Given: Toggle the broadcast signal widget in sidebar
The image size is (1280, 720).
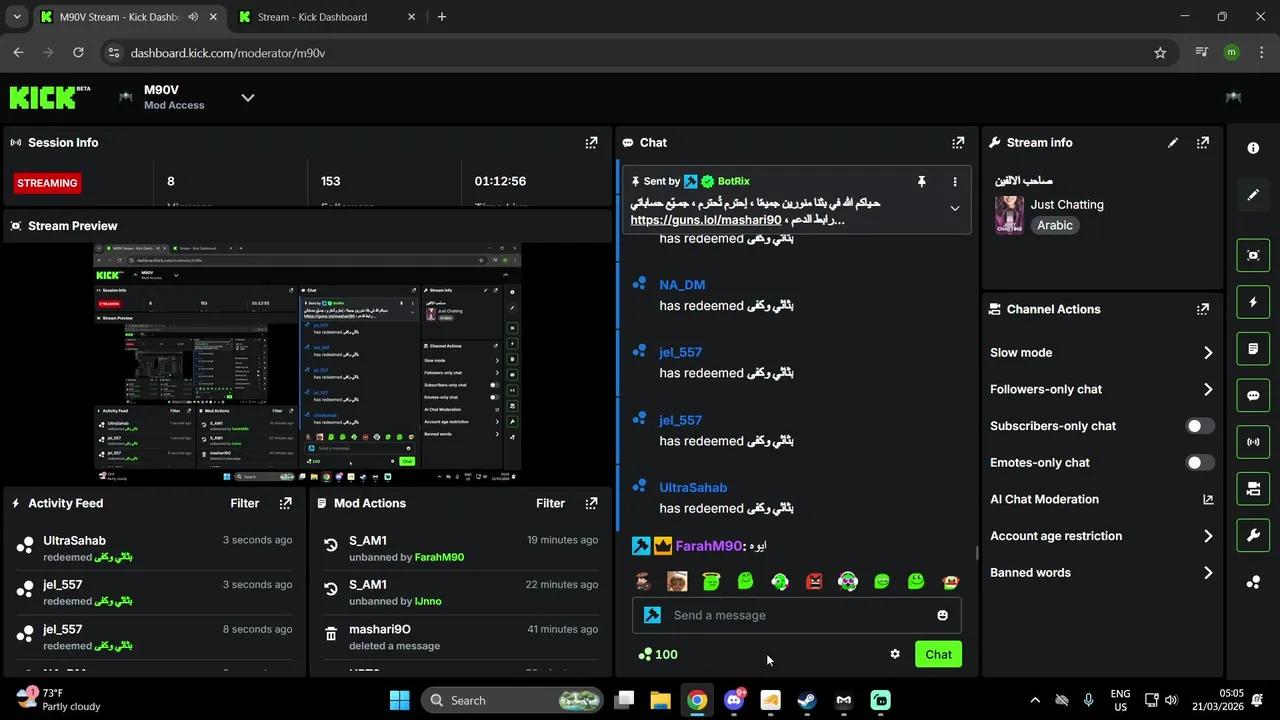Looking at the screenshot, I should (x=1253, y=442).
